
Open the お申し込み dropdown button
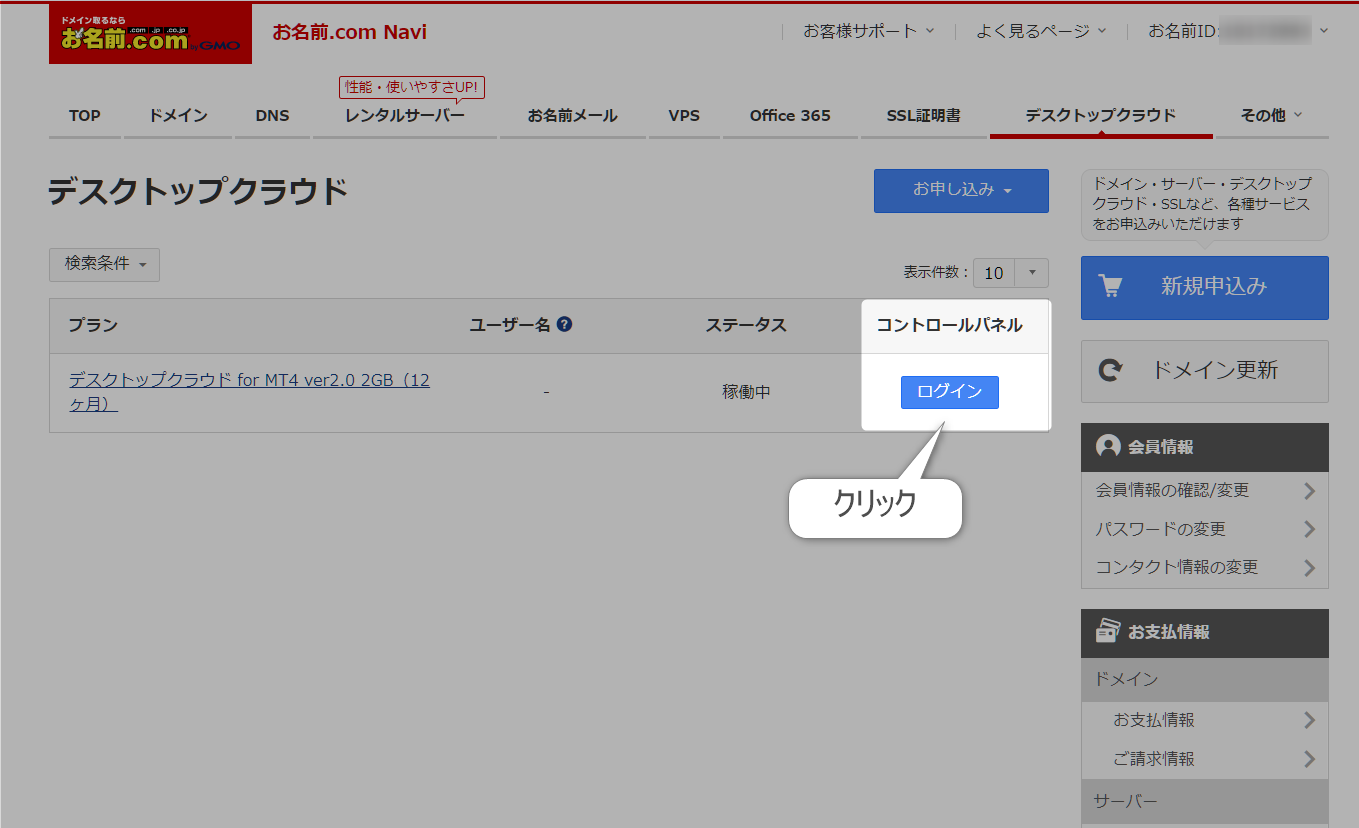point(961,190)
